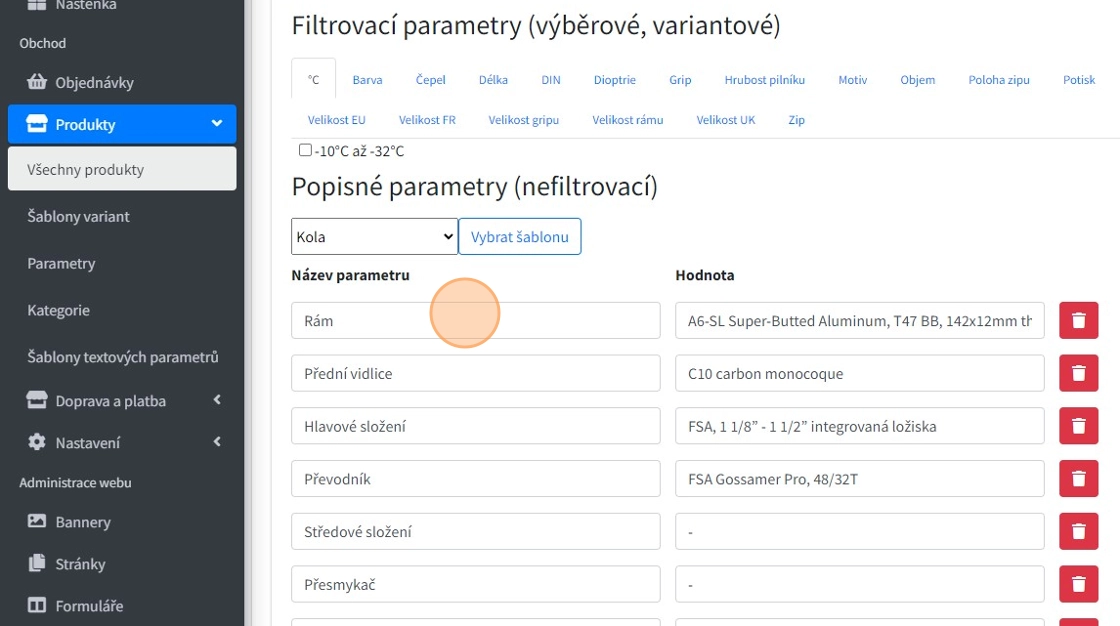Click the Přední vidlice value input field
The image size is (1120, 626).
[859, 373]
